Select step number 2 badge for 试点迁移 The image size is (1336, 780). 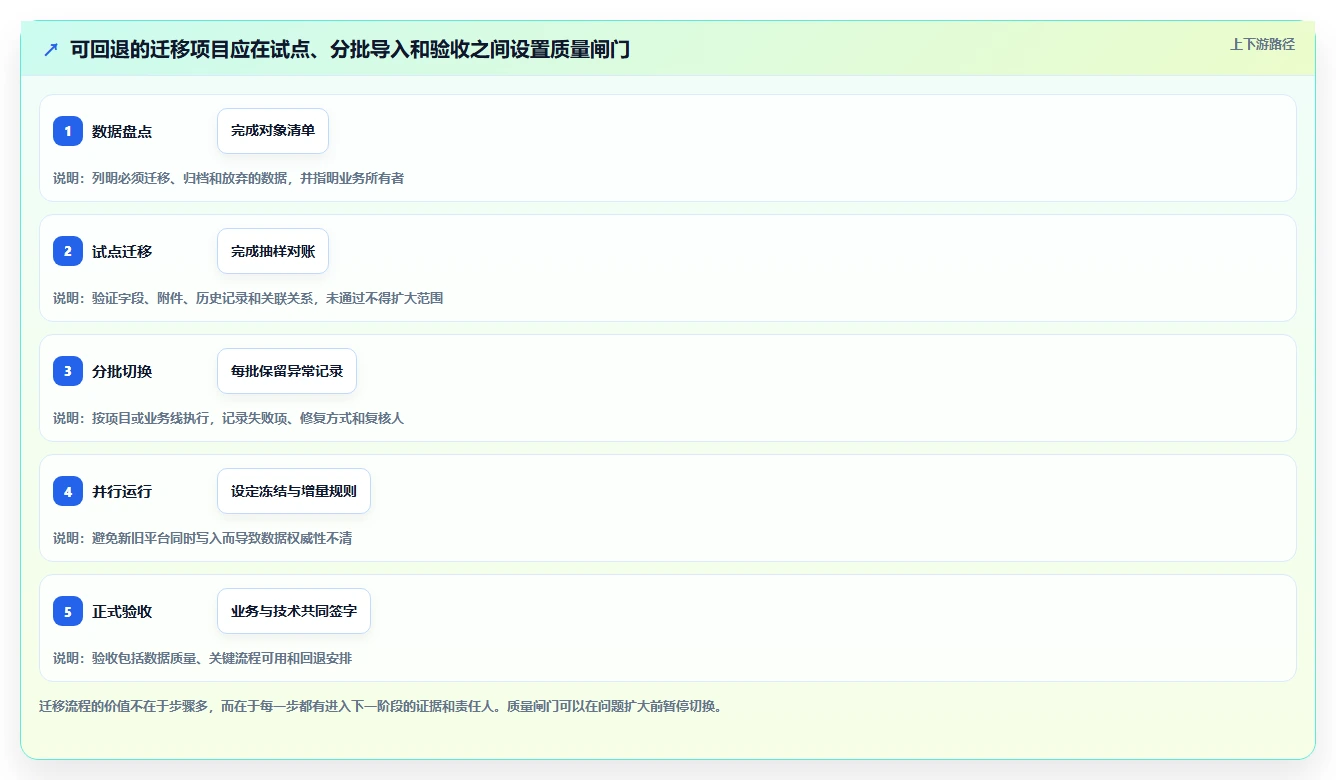click(68, 251)
